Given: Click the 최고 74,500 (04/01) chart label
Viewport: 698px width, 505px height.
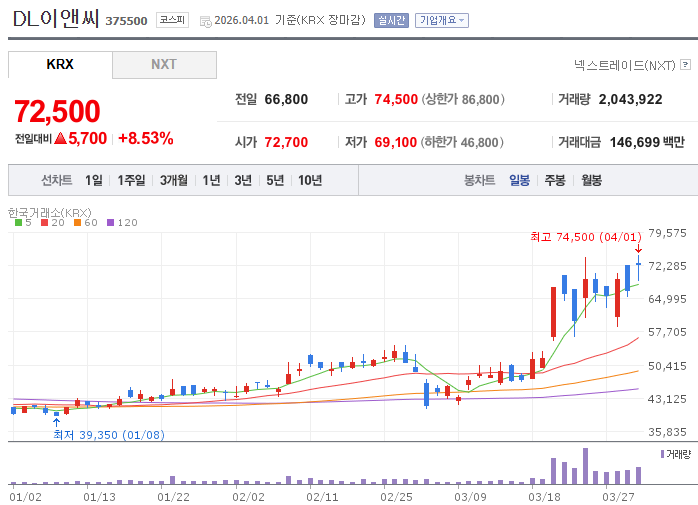Looking at the screenshot, I should coord(586,237).
